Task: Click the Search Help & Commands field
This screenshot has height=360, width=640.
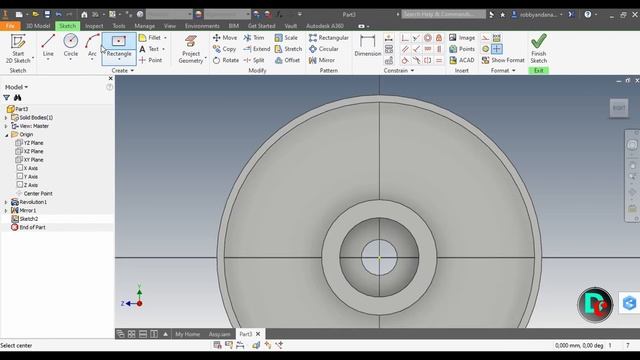Action: coord(443,14)
